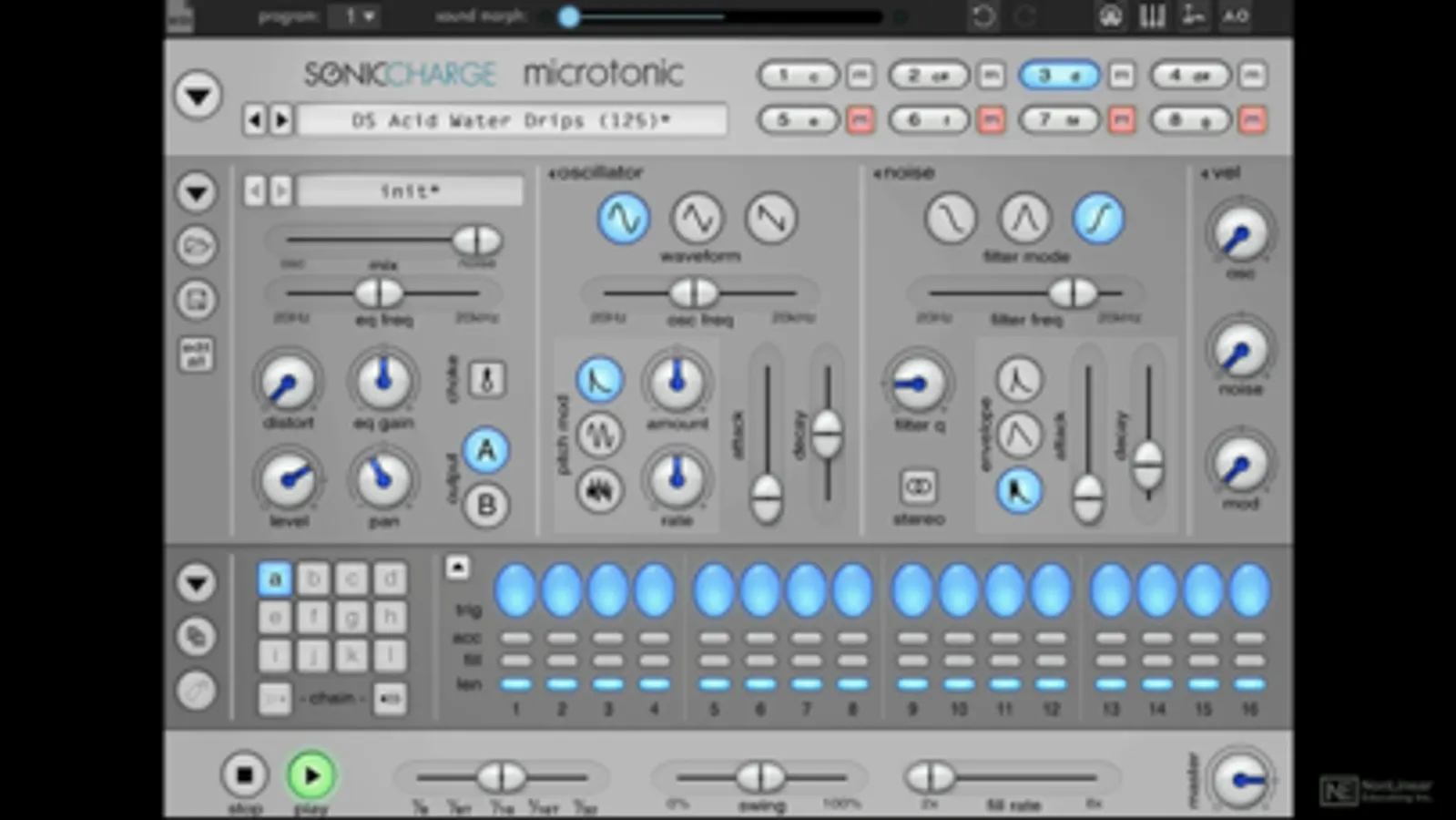Switch to pattern g
Image resolution: width=1456 pixels, height=820 pixels.
(x=351, y=617)
